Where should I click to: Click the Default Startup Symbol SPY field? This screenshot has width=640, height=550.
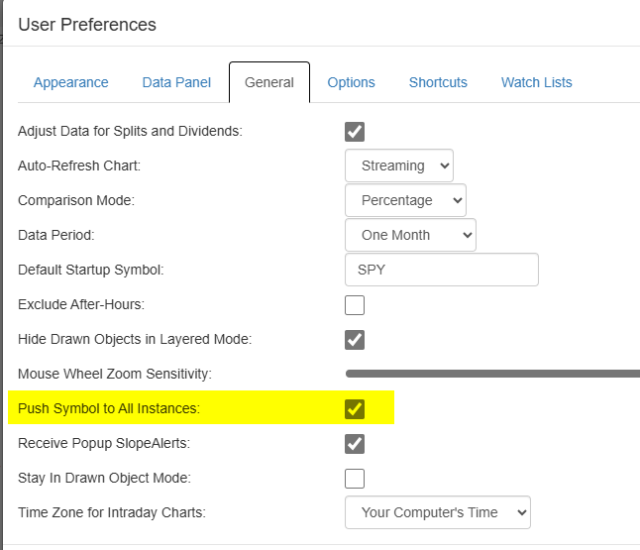point(441,270)
